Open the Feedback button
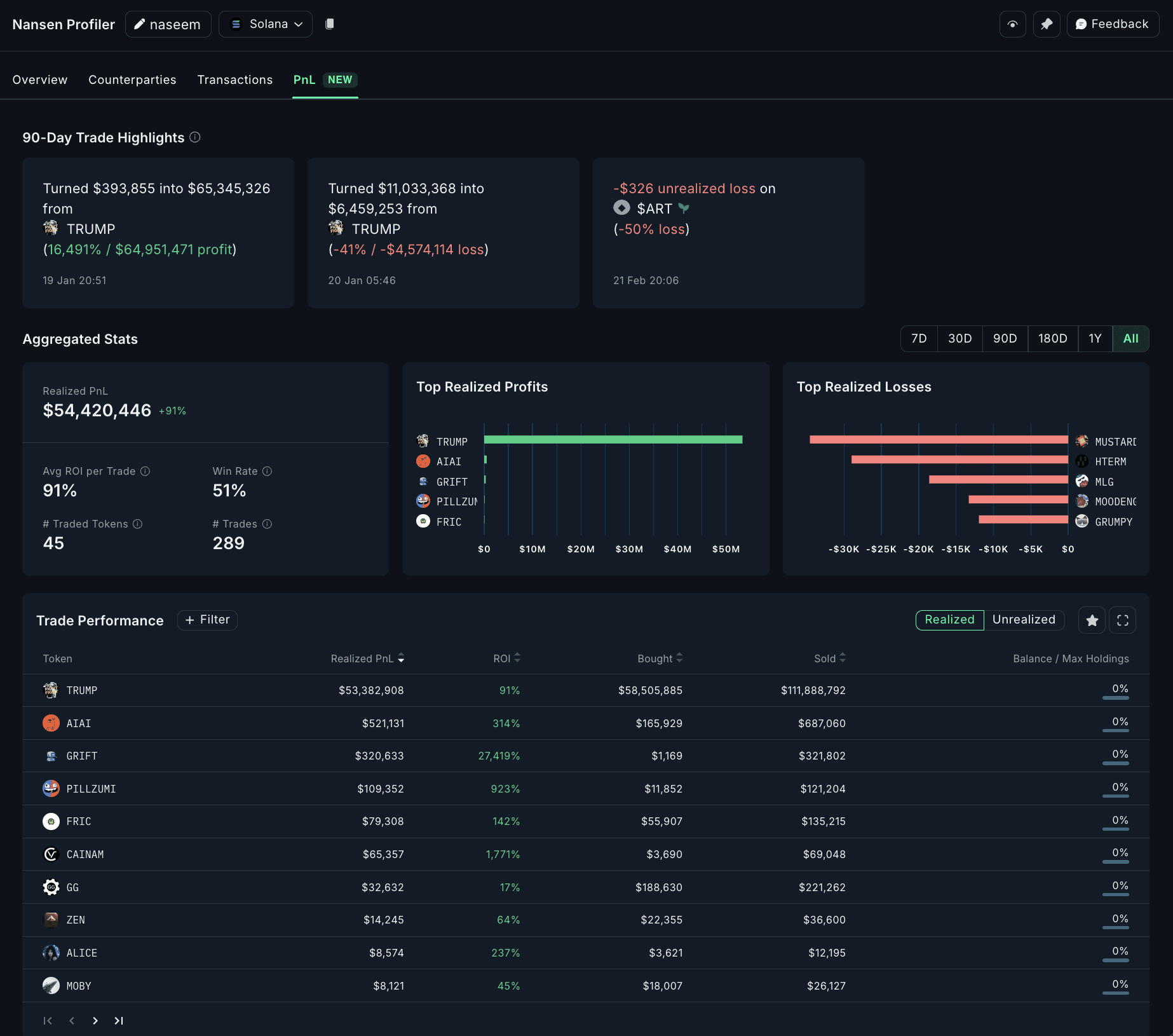Viewport: 1173px width, 1036px height. tap(1112, 24)
